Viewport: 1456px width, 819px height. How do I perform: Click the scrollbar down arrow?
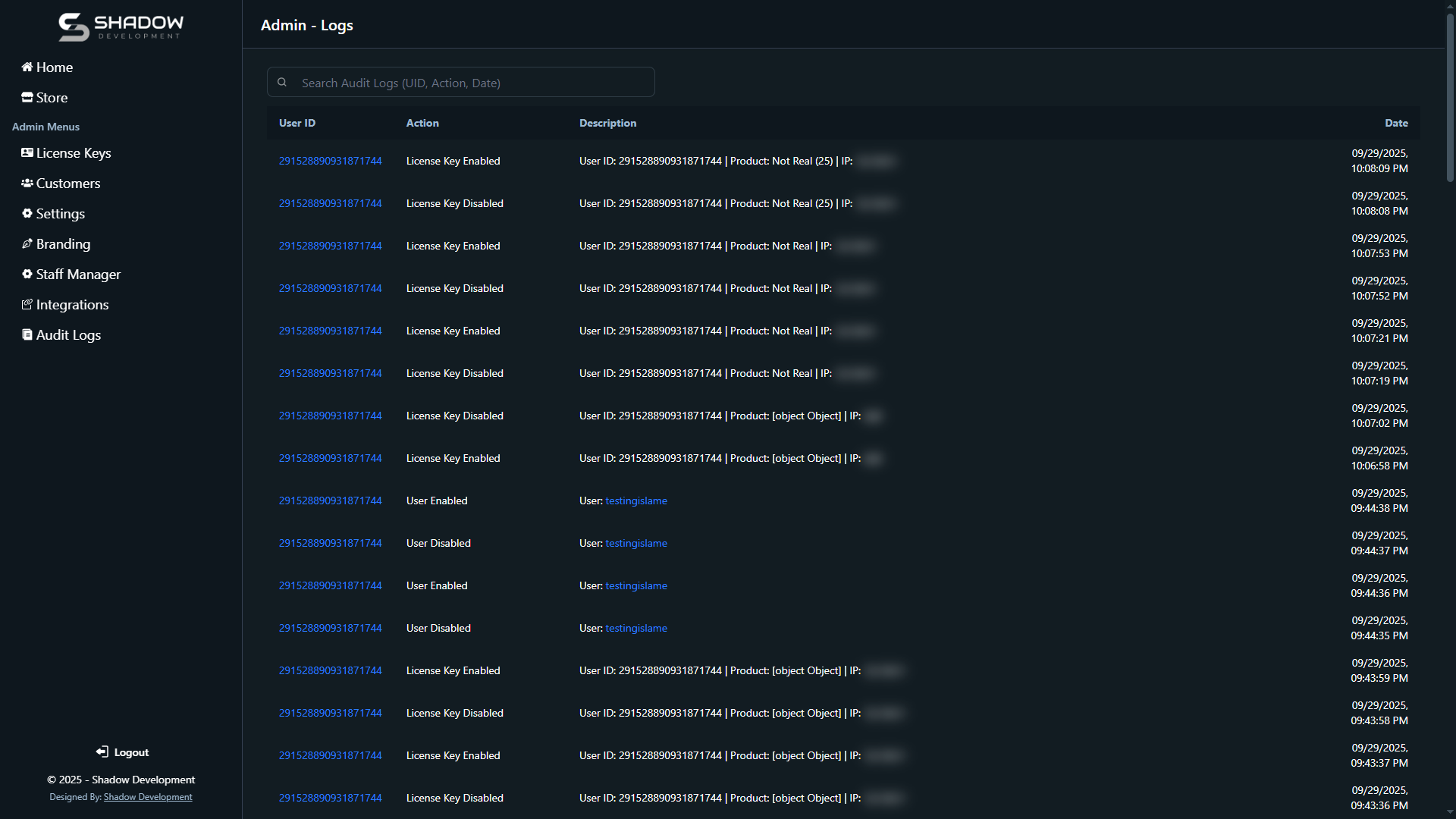(1450, 812)
